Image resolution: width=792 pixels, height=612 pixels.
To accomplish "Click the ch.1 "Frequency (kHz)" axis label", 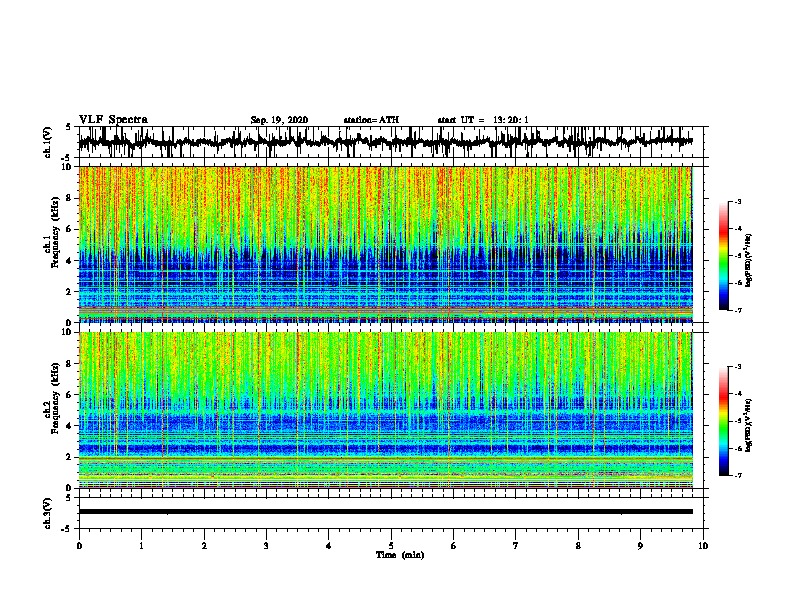I will click(56, 232).
